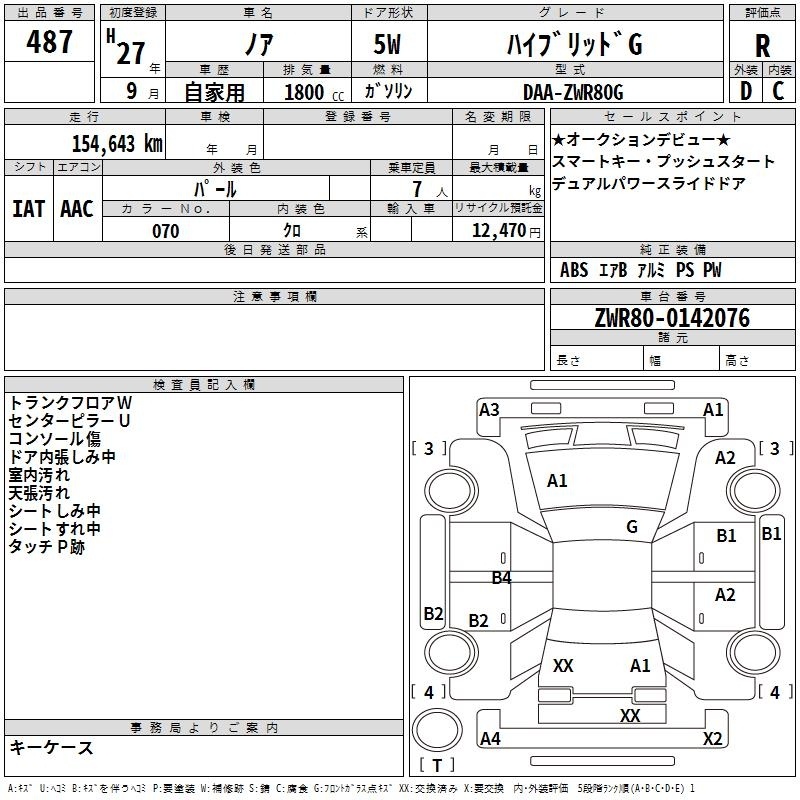Click the office notice キーケース
Screen dimensions: 800x800
click(x=52, y=747)
